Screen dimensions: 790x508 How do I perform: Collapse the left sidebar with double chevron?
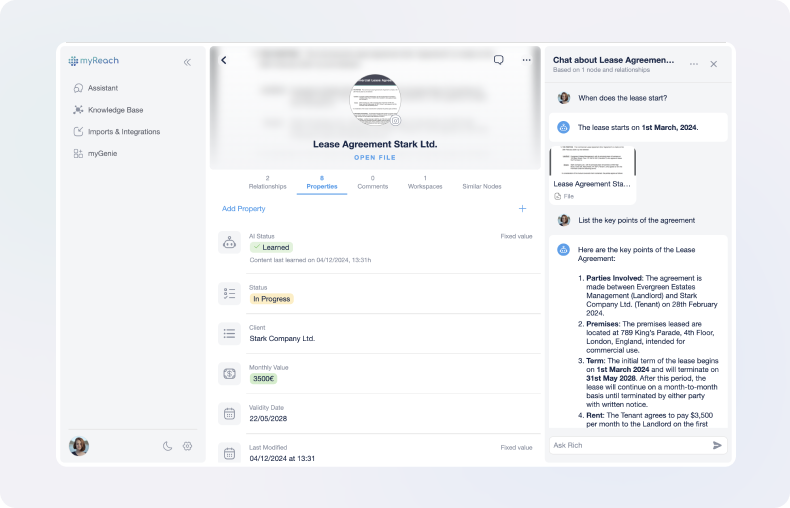click(187, 62)
